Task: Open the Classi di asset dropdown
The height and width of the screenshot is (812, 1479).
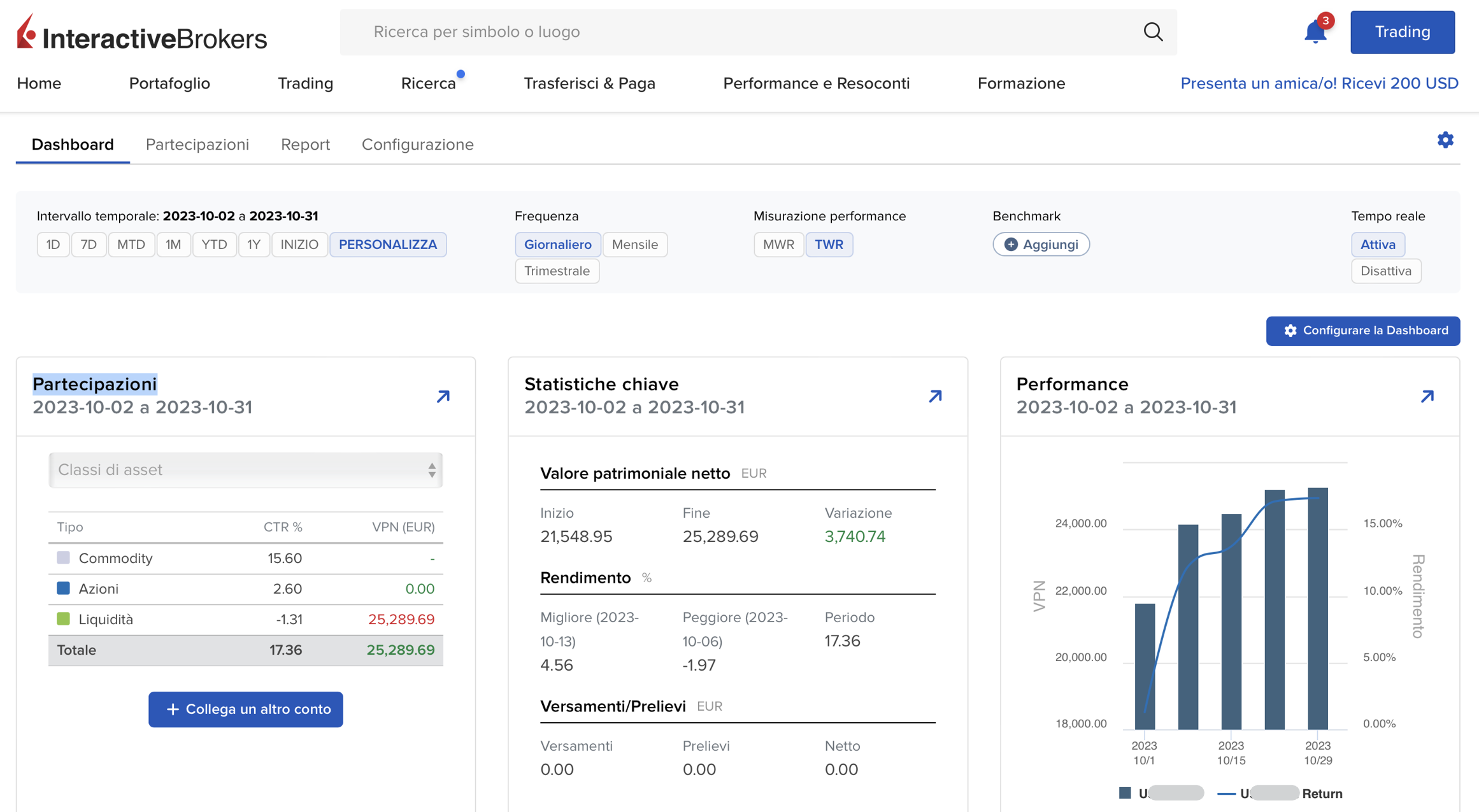Action: point(245,470)
